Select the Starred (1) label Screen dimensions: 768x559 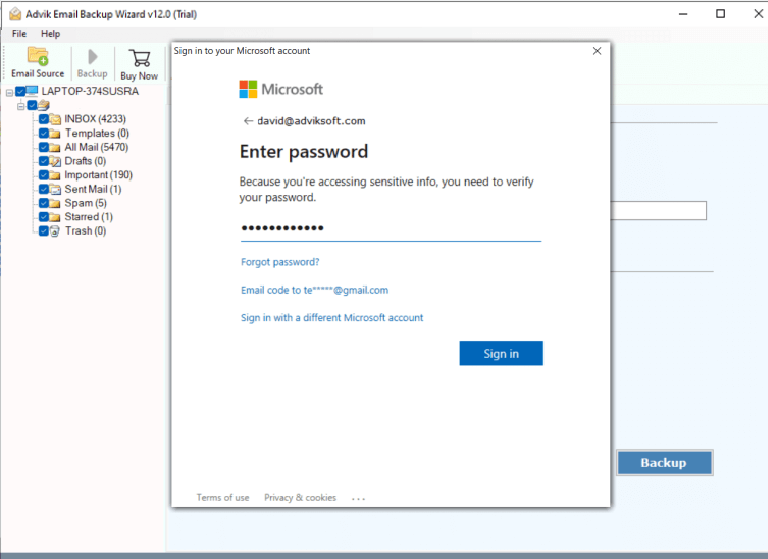pyautogui.click(x=89, y=217)
